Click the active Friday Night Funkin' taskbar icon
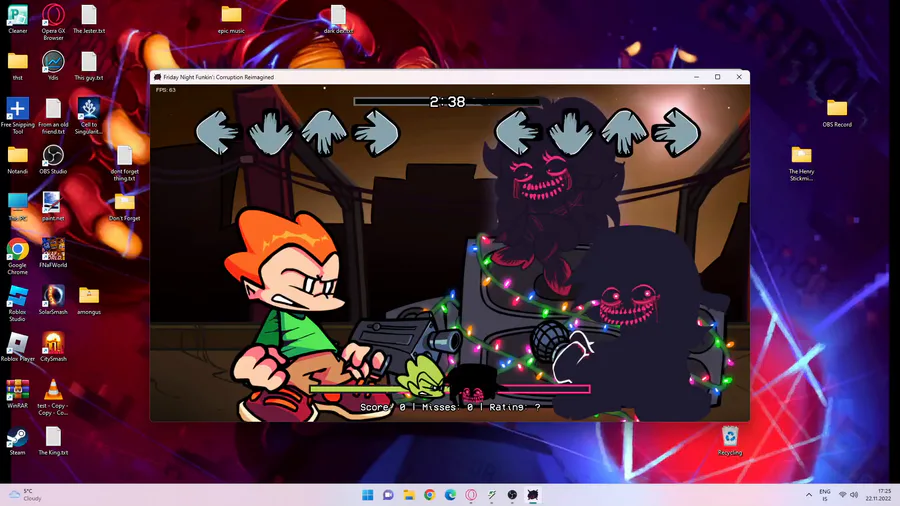The height and width of the screenshot is (506, 900). (x=533, y=495)
